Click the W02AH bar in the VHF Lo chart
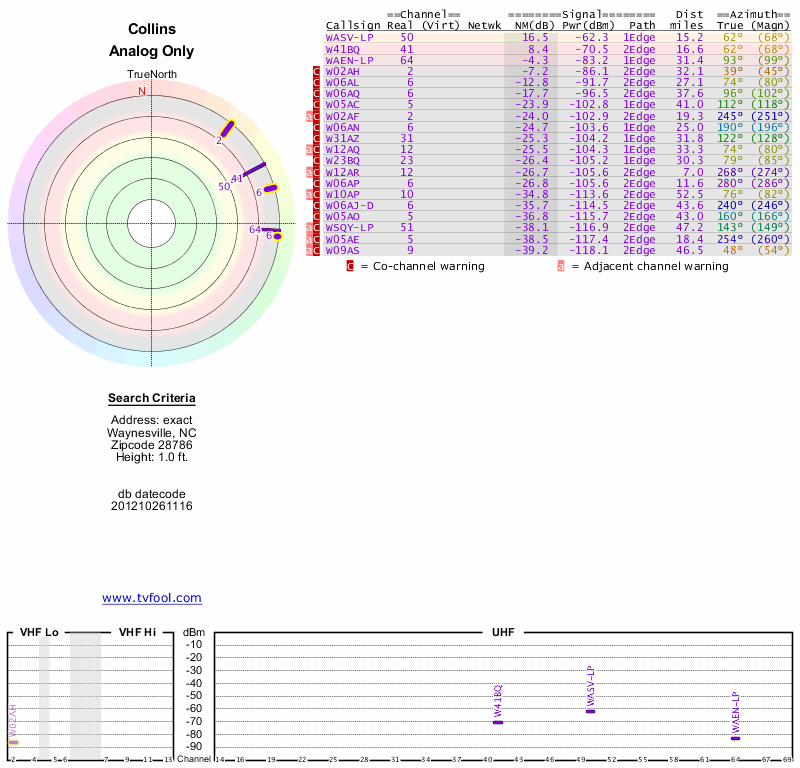800x768 pixels. [x=14, y=742]
